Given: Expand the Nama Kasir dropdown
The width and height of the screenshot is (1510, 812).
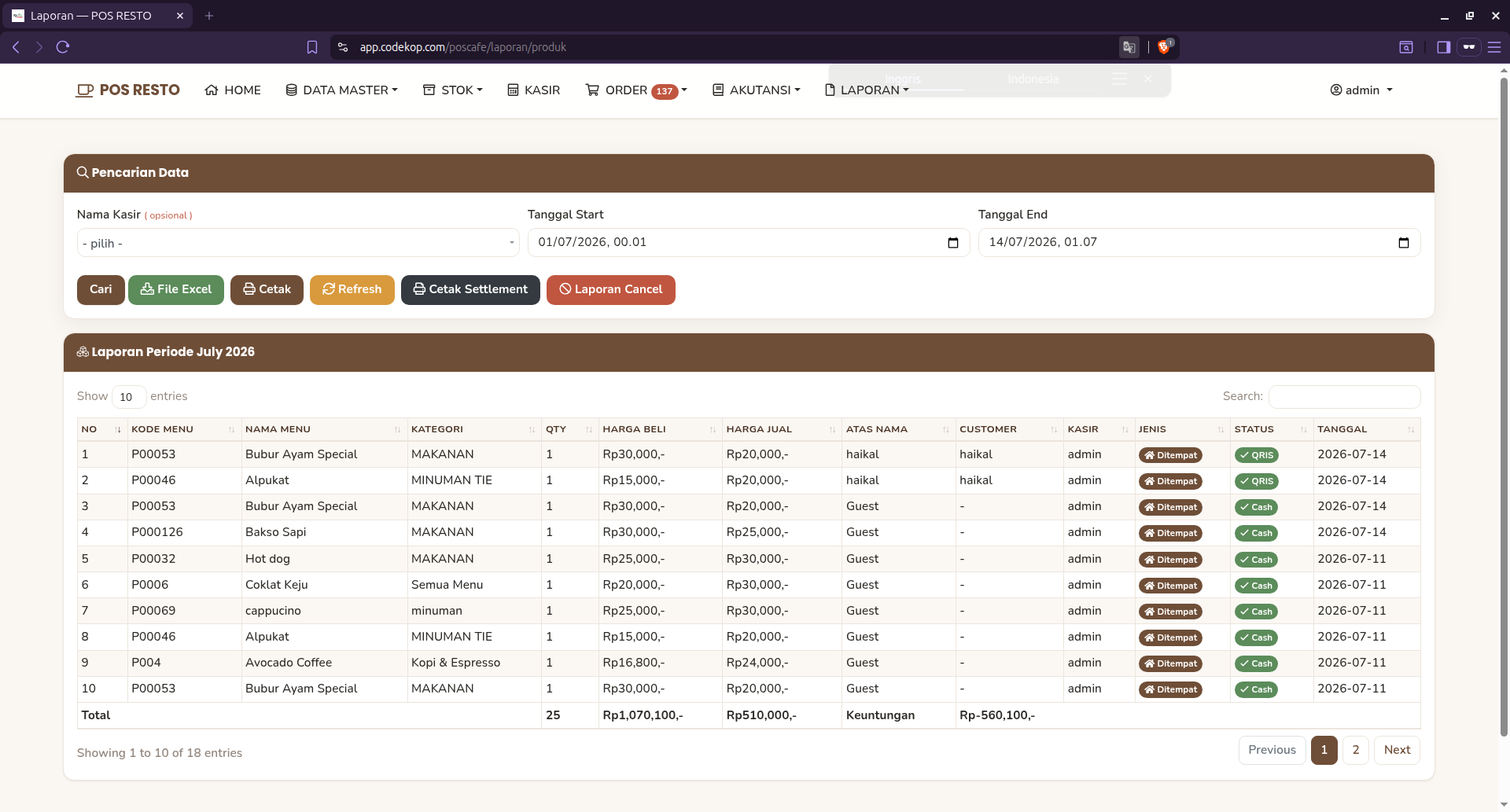Looking at the screenshot, I should click(x=298, y=243).
